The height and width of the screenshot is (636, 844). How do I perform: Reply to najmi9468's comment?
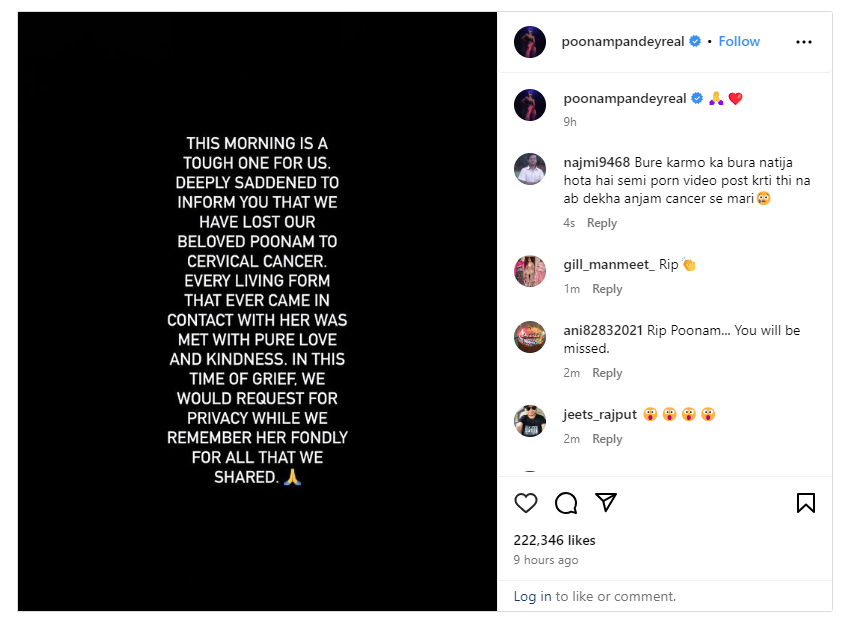tap(602, 223)
